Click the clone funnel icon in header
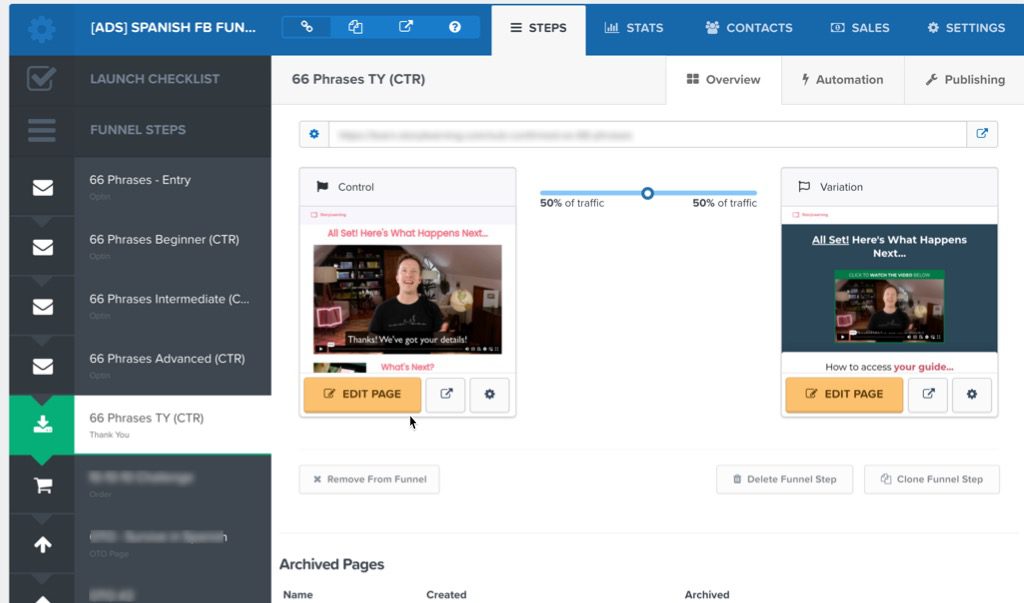The width and height of the screenshot is (1024, 603). (x=355, y=27)
